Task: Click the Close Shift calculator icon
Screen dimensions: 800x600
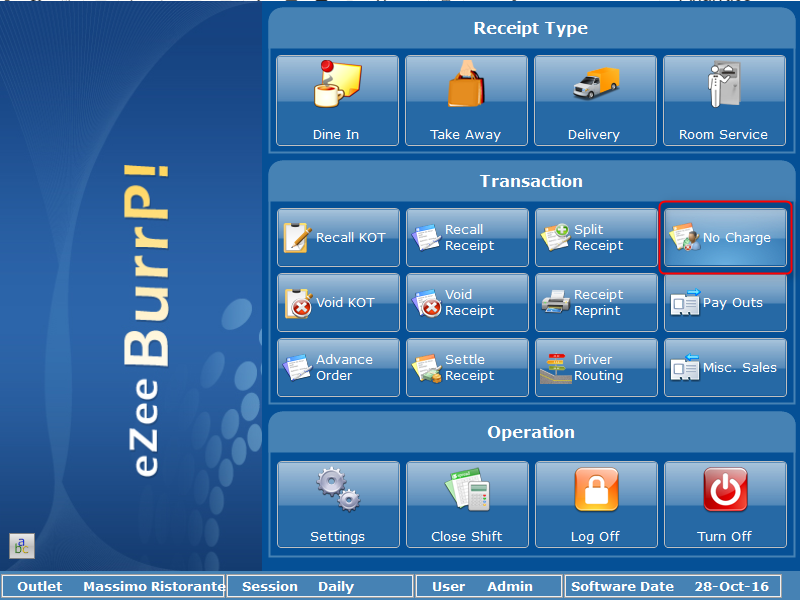Action: pyautogui.click(x=468, y=489)
